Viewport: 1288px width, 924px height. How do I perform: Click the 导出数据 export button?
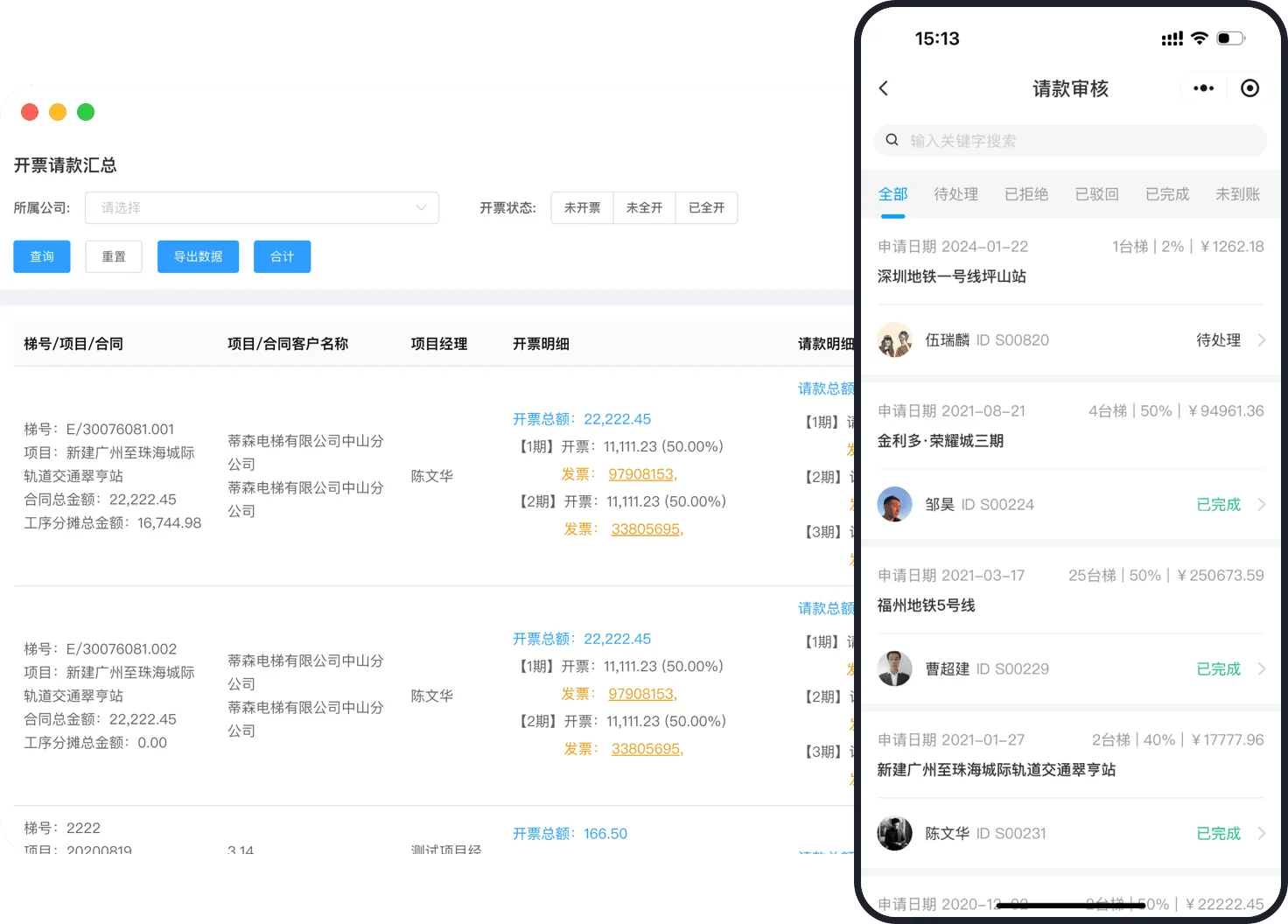click(198, 256)
